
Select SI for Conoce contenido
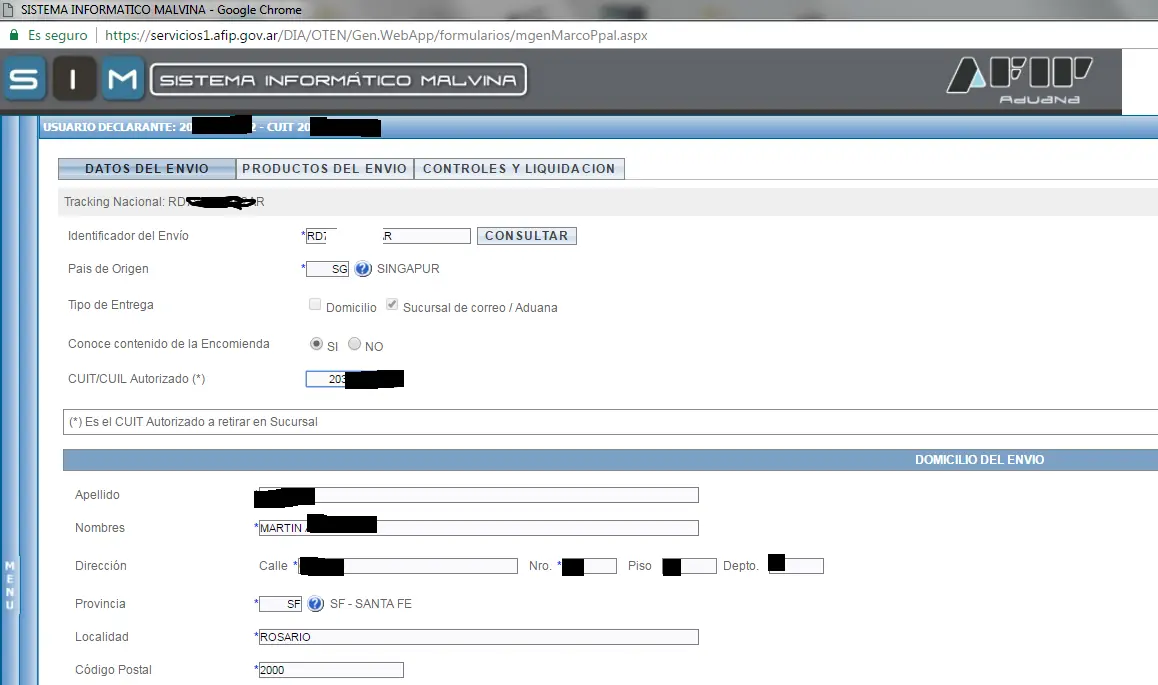[x=316, y=344]
